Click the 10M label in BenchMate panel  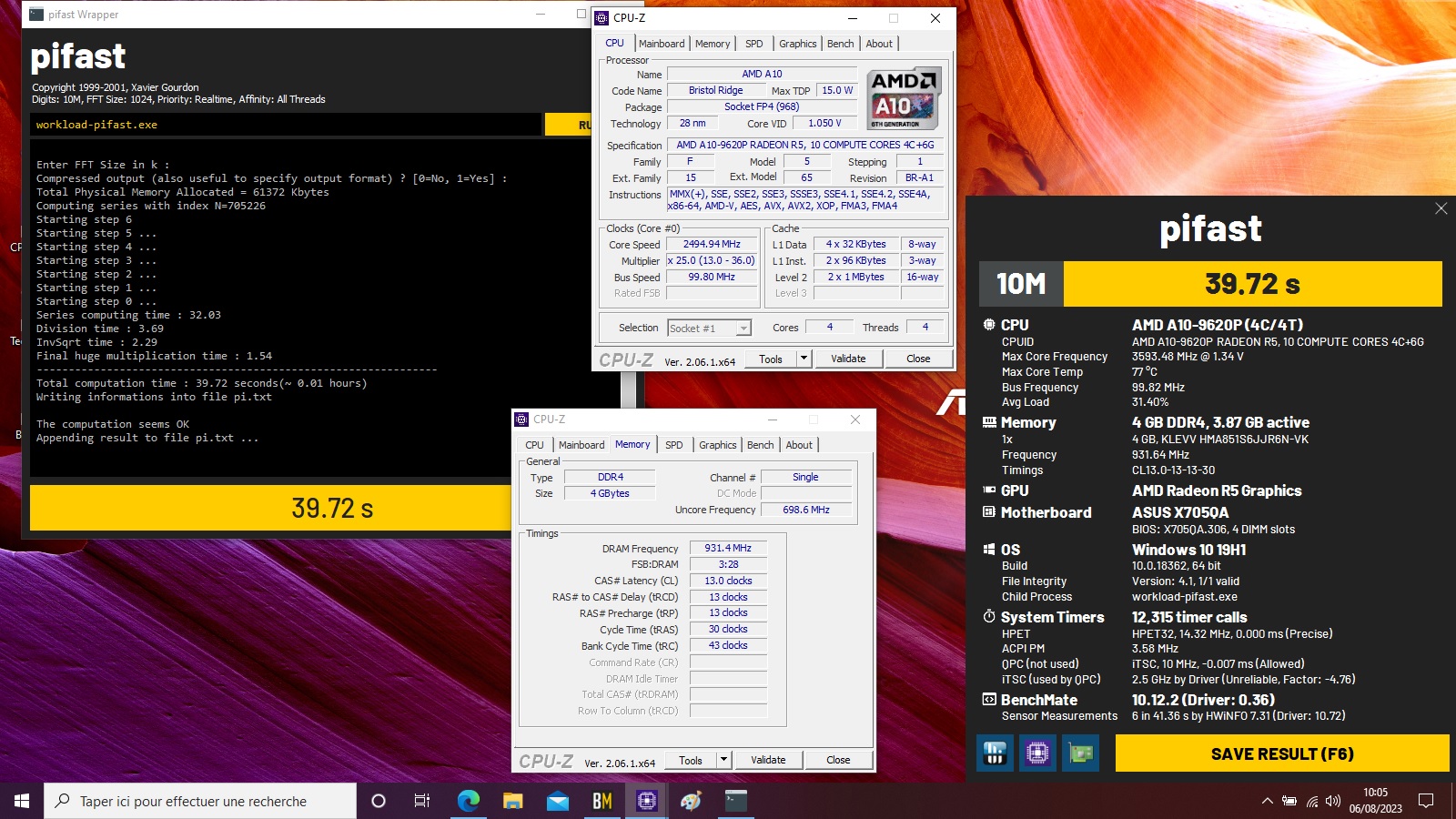pyautogui.click(x=1021, y=284)
